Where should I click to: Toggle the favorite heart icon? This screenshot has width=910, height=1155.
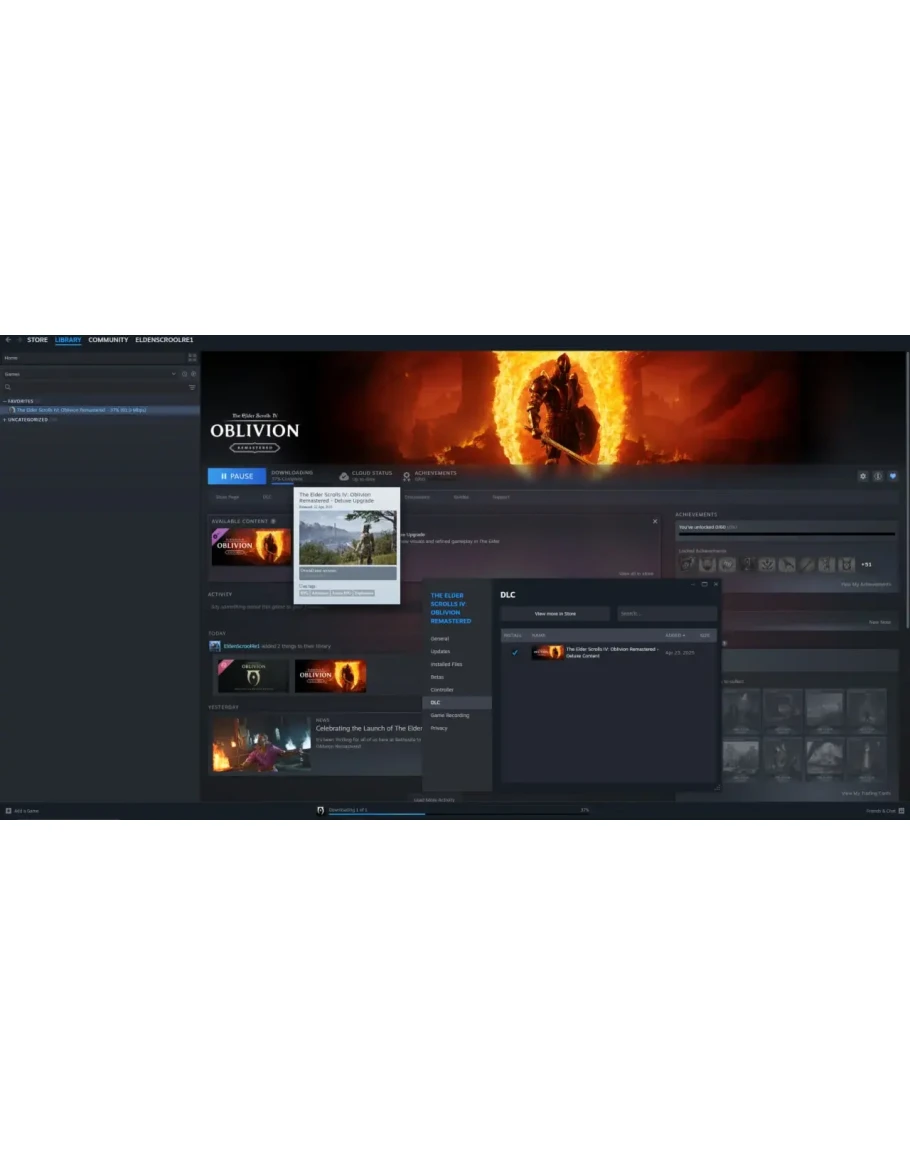pyautogui.click(x=893, y=476)
